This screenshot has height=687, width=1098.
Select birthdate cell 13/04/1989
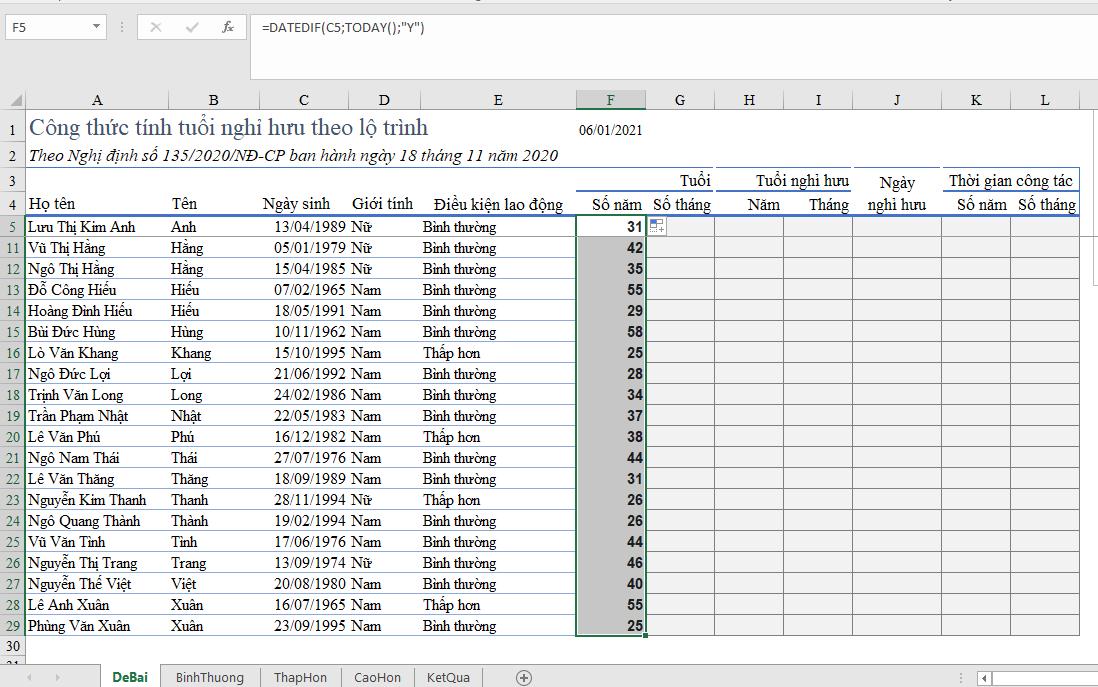(303, 227)
